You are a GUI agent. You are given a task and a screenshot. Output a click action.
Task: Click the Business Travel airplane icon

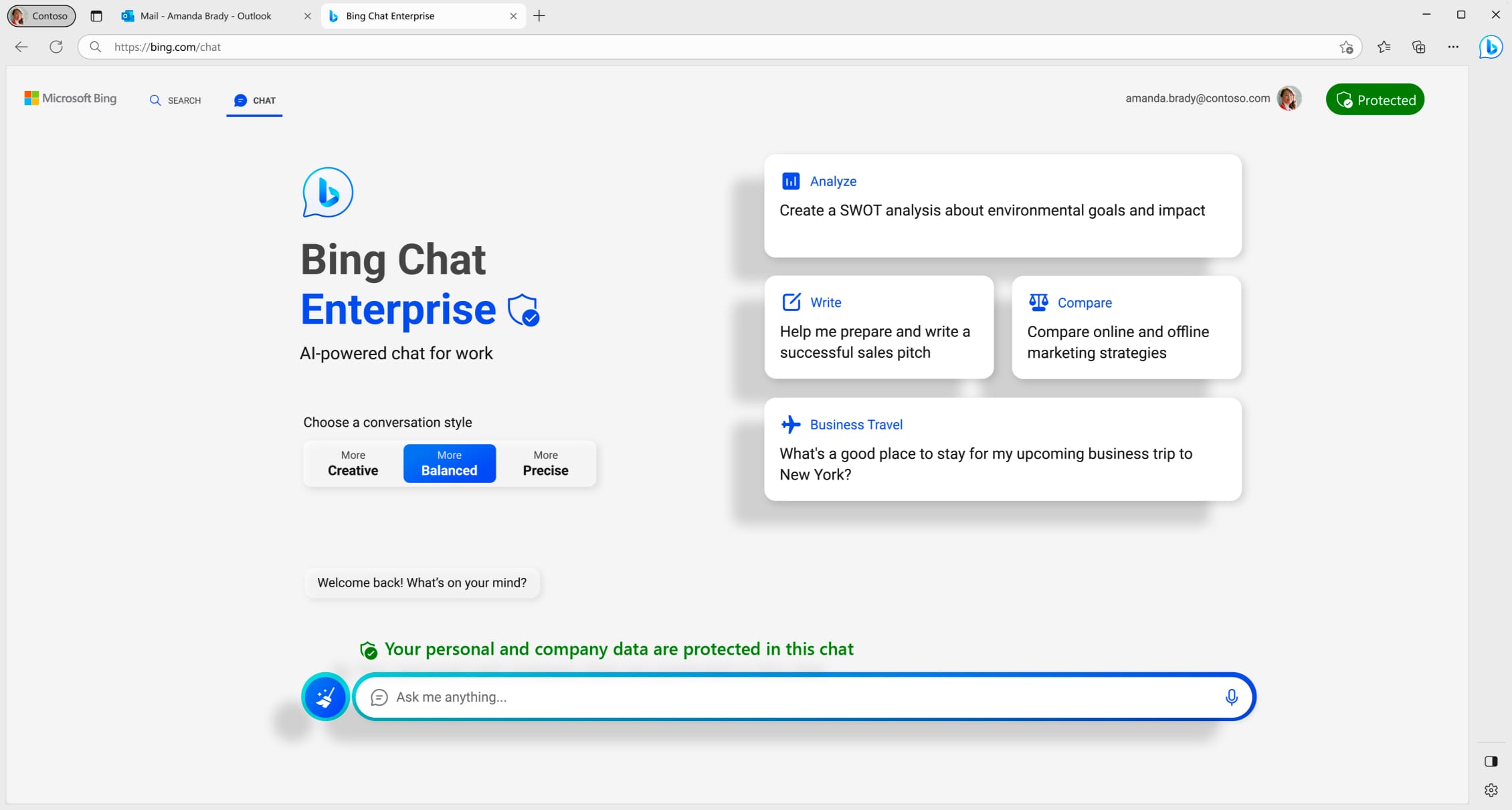791,424
